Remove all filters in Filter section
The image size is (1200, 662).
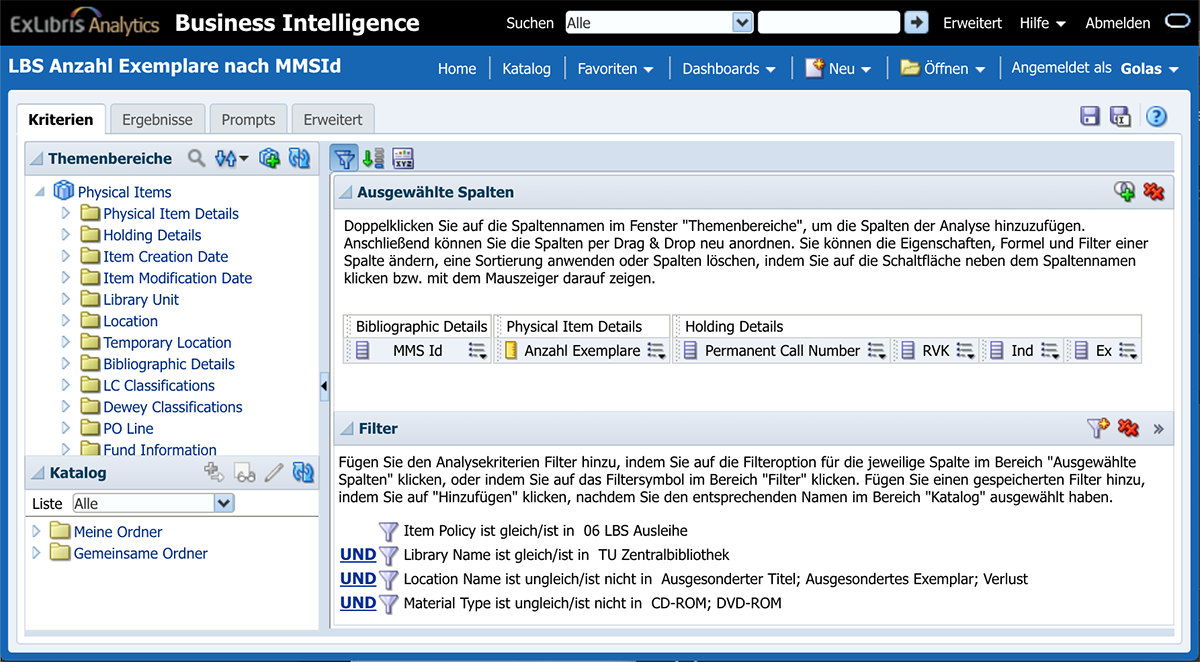(x=1129, y=428)
